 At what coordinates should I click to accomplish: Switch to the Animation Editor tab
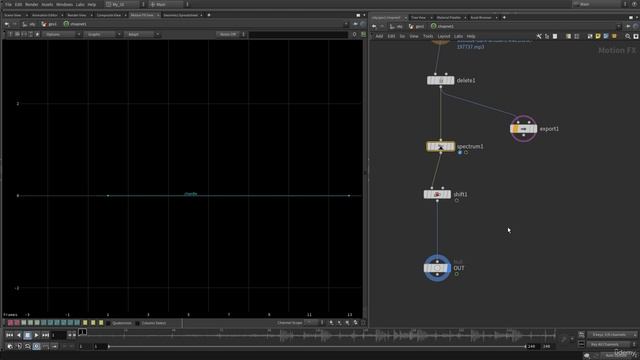44,15
